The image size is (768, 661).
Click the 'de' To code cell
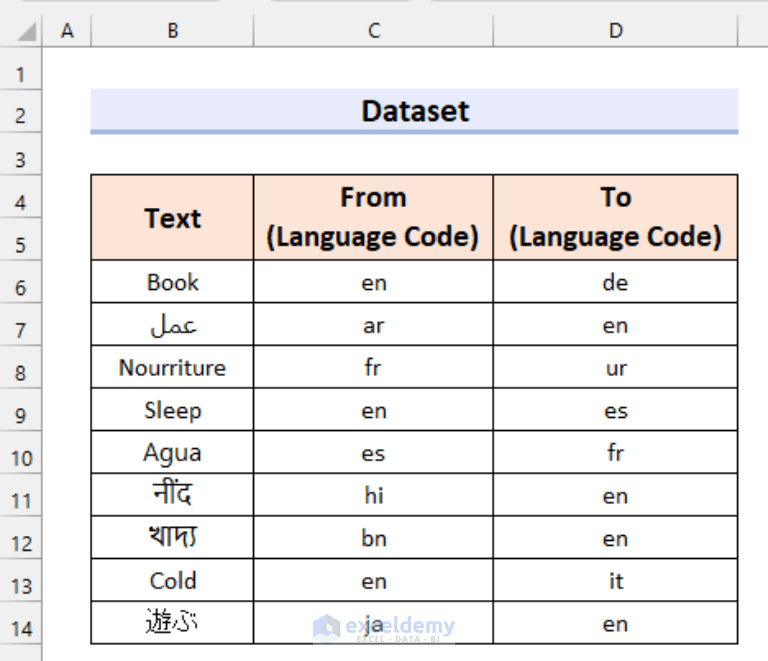point(615,282)
